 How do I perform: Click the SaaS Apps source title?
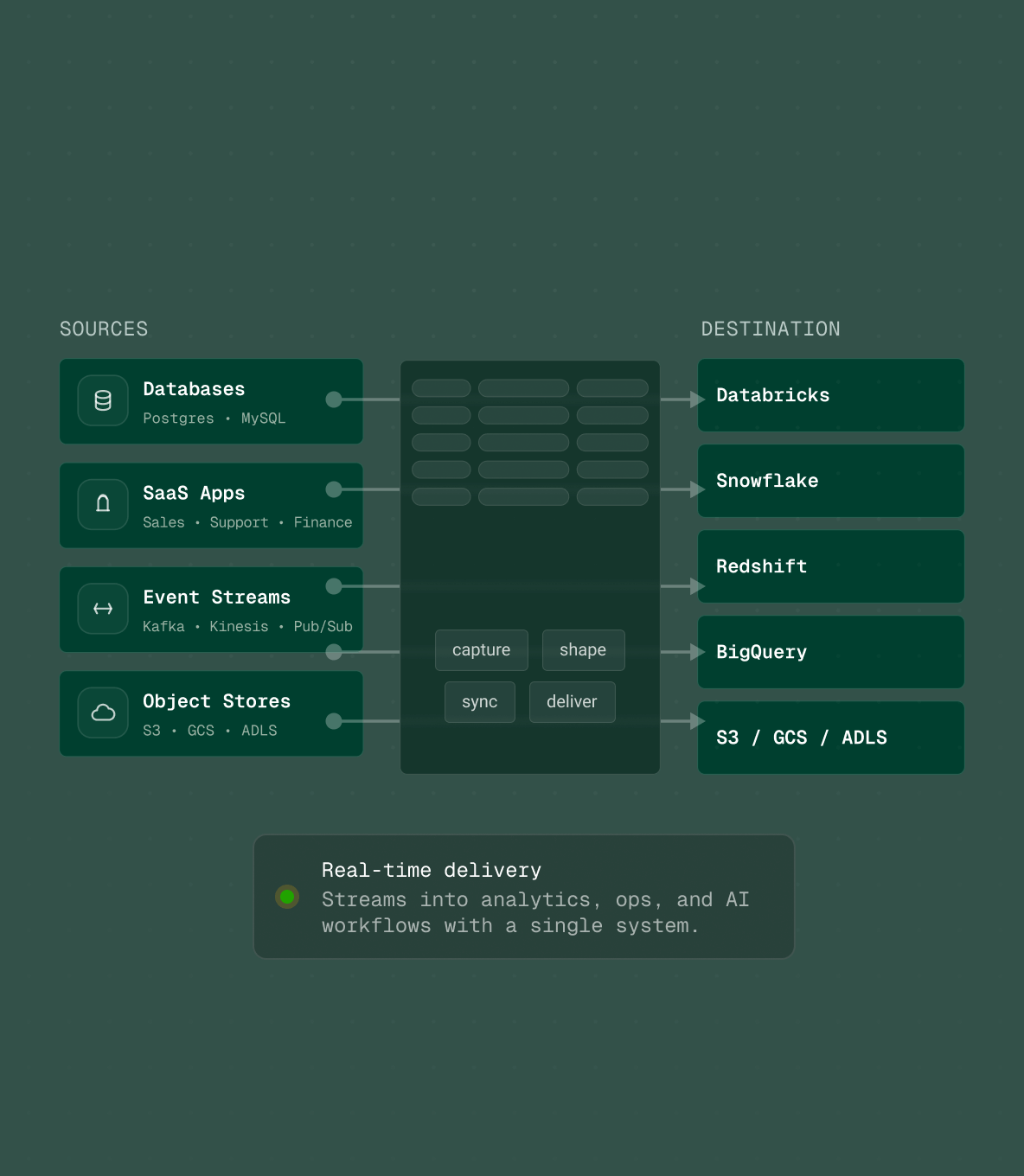pyautogui.click(x=194, y=493)
